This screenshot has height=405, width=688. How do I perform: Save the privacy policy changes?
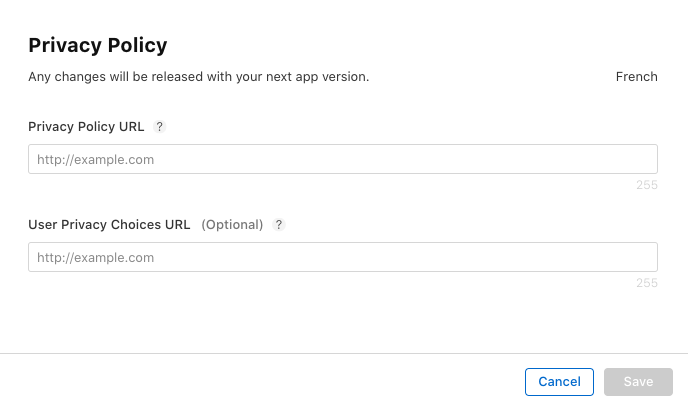pyautogui.click(x=638, y=382)
